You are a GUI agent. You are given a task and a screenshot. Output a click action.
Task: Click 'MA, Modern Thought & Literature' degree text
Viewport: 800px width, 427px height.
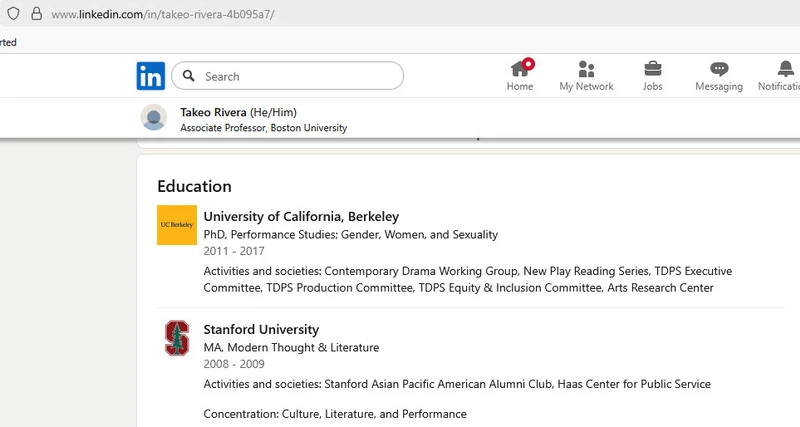coord(291,347)
